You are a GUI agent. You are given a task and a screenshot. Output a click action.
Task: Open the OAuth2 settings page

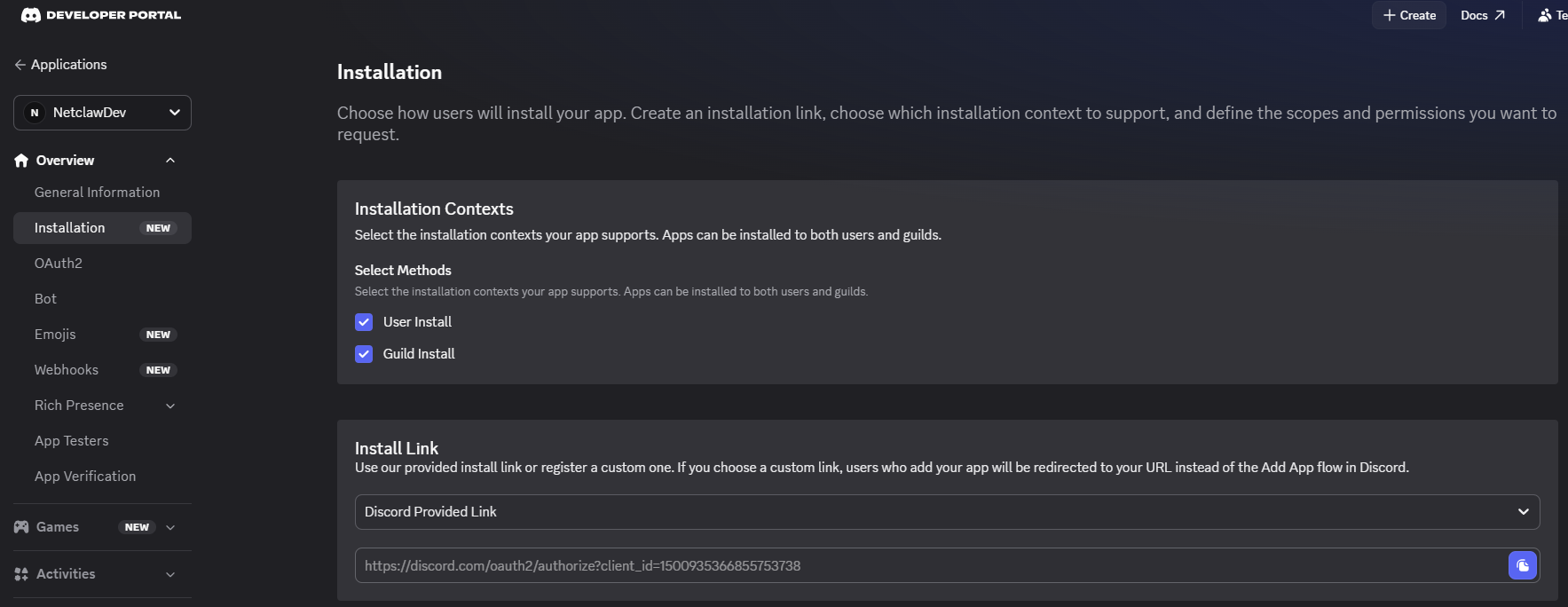(59, 264)
